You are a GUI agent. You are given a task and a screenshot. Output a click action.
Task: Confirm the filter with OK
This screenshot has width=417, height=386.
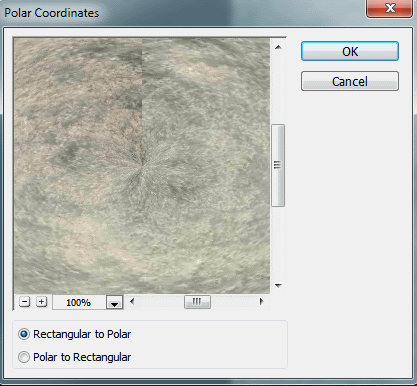pyautogui.click(x=350, y=51)
